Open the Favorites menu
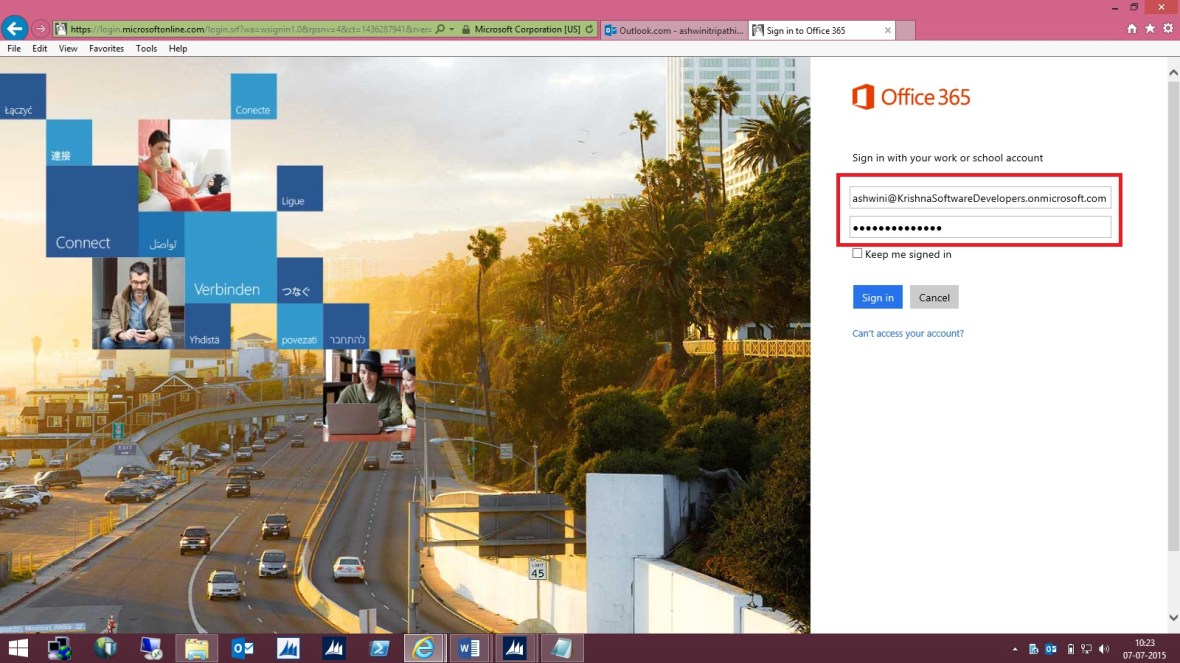This screenshot has height=663, width=1180. 105,48
